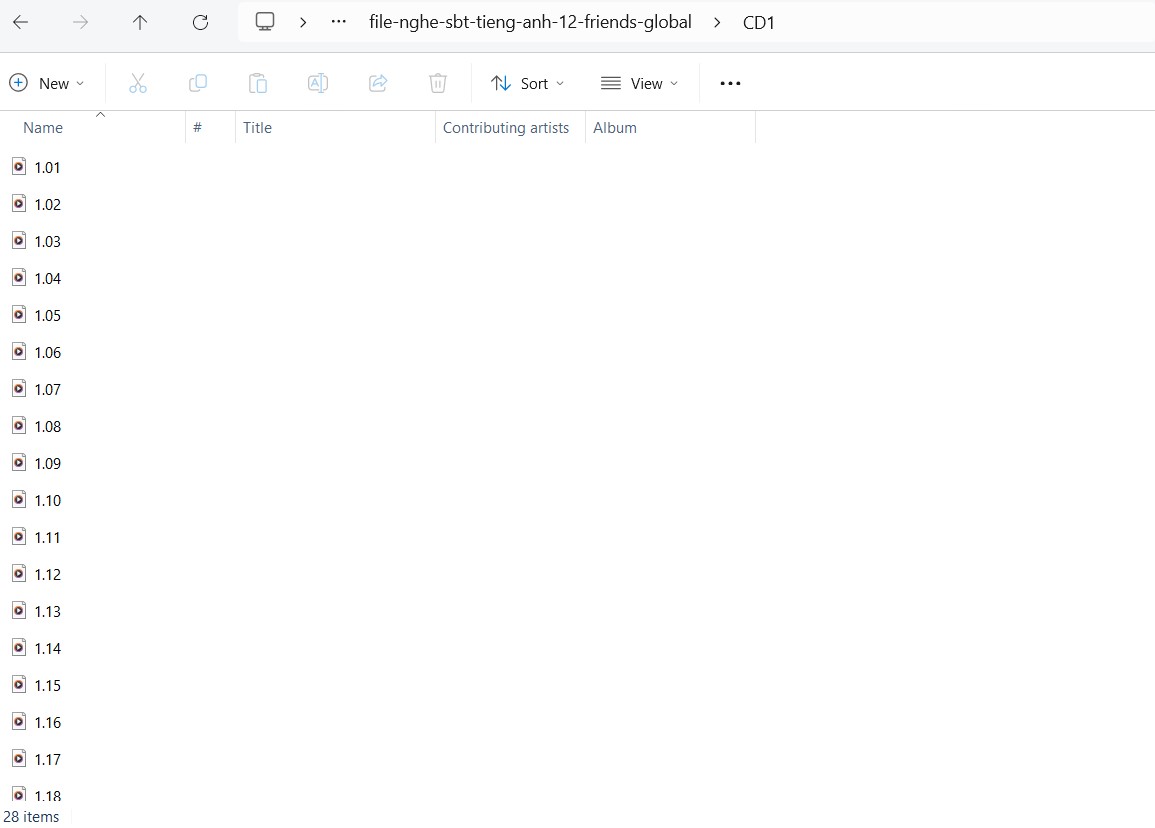
Task: Refresh the folder view
Action: point(200,22)
